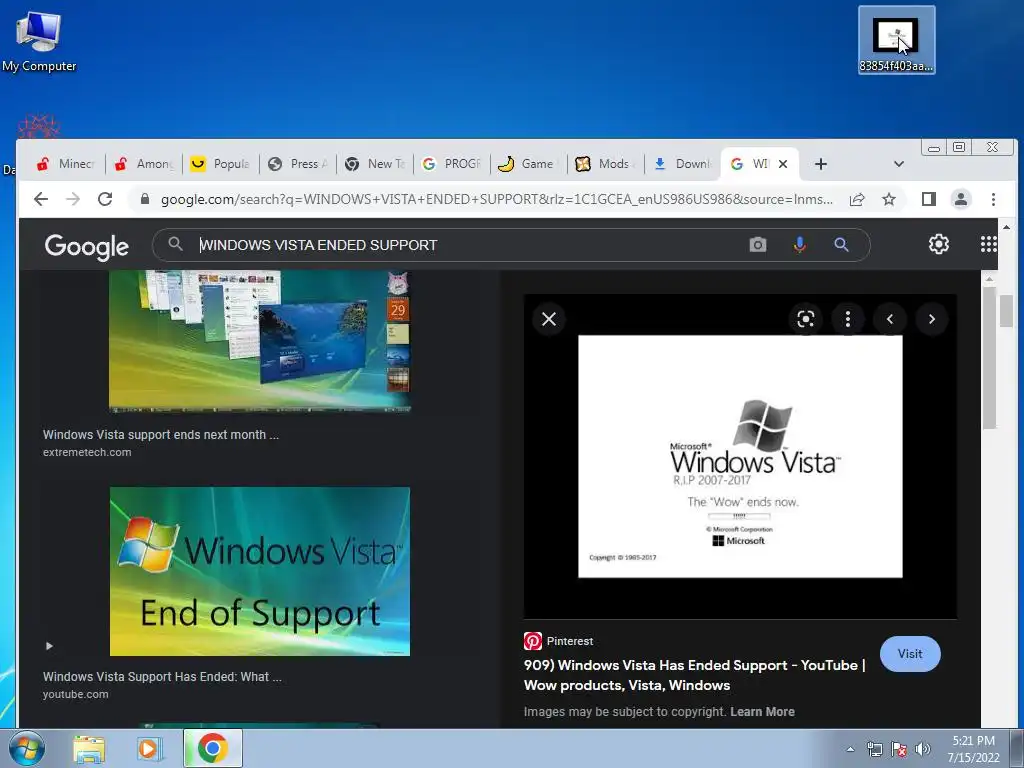Viewport: 1024px width, 768px height.
Task: Open Windows Vista support ends next month result
Action: click(161, 435)
